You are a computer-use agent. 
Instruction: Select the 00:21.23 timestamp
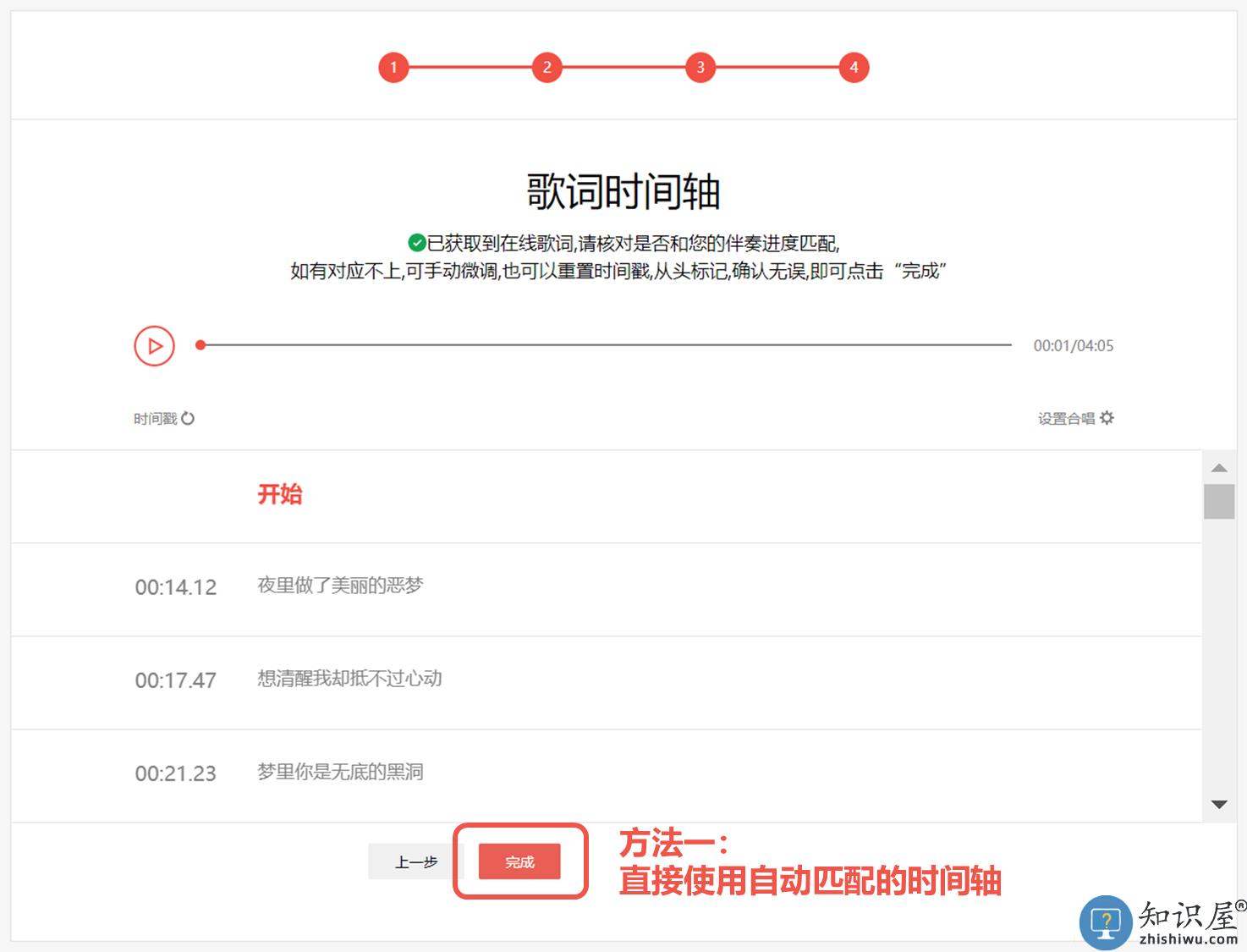(176, 773)
